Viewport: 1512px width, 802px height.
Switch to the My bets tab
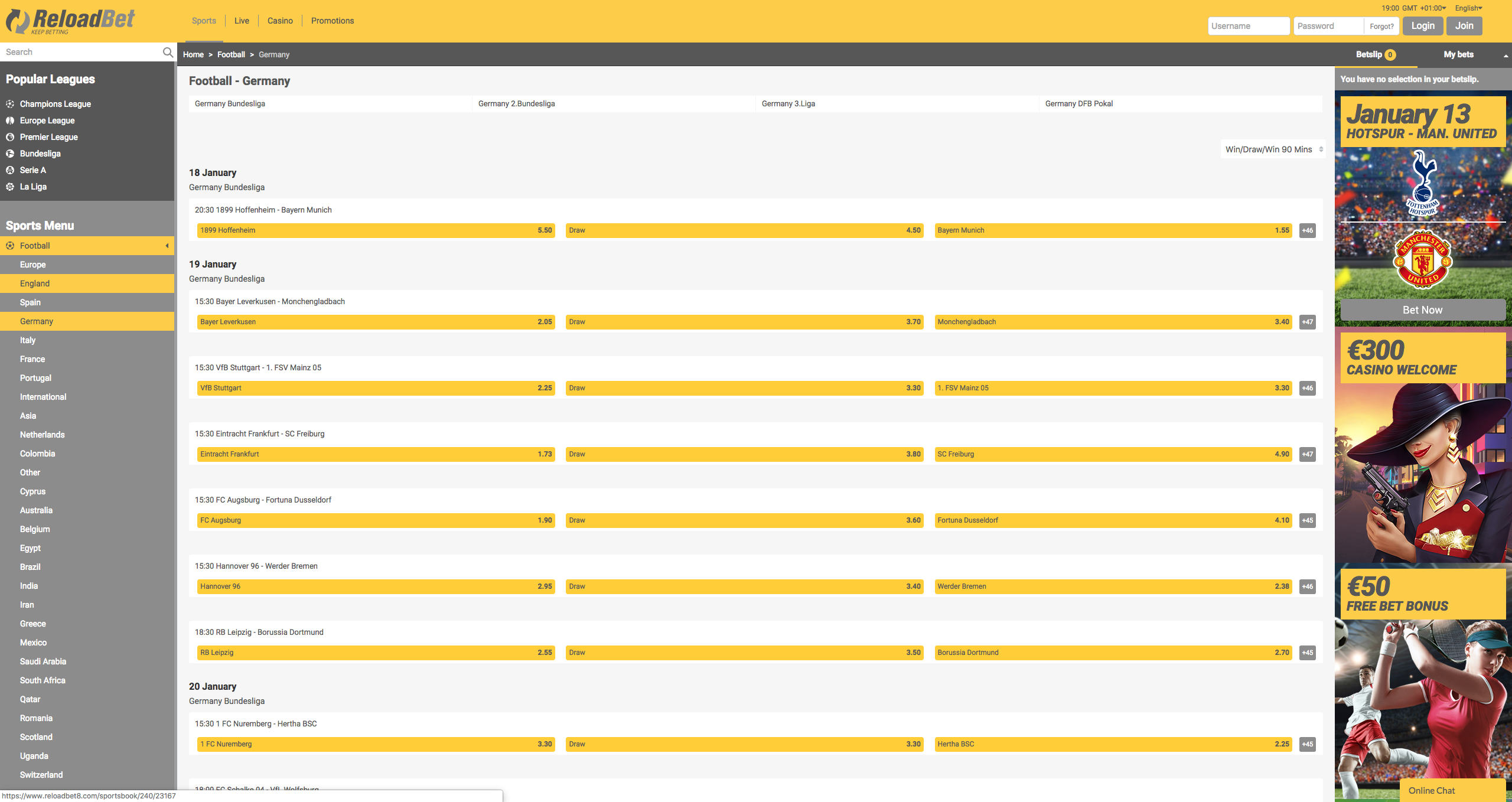point(1458,54)
